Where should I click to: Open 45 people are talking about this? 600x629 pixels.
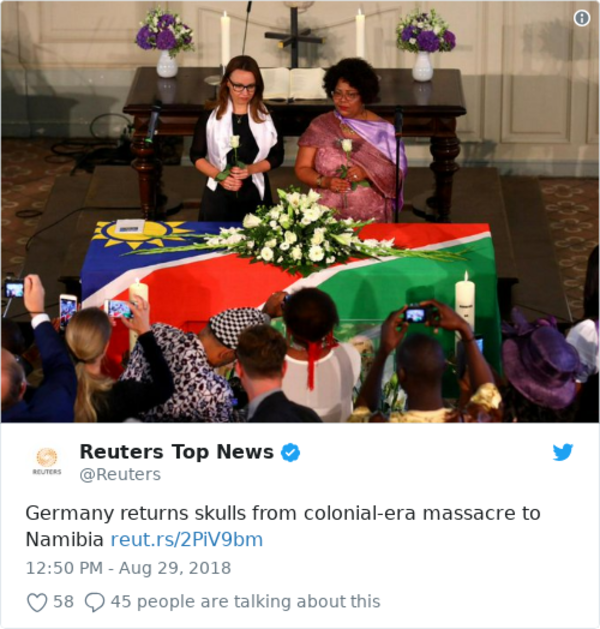click(245, 602)
